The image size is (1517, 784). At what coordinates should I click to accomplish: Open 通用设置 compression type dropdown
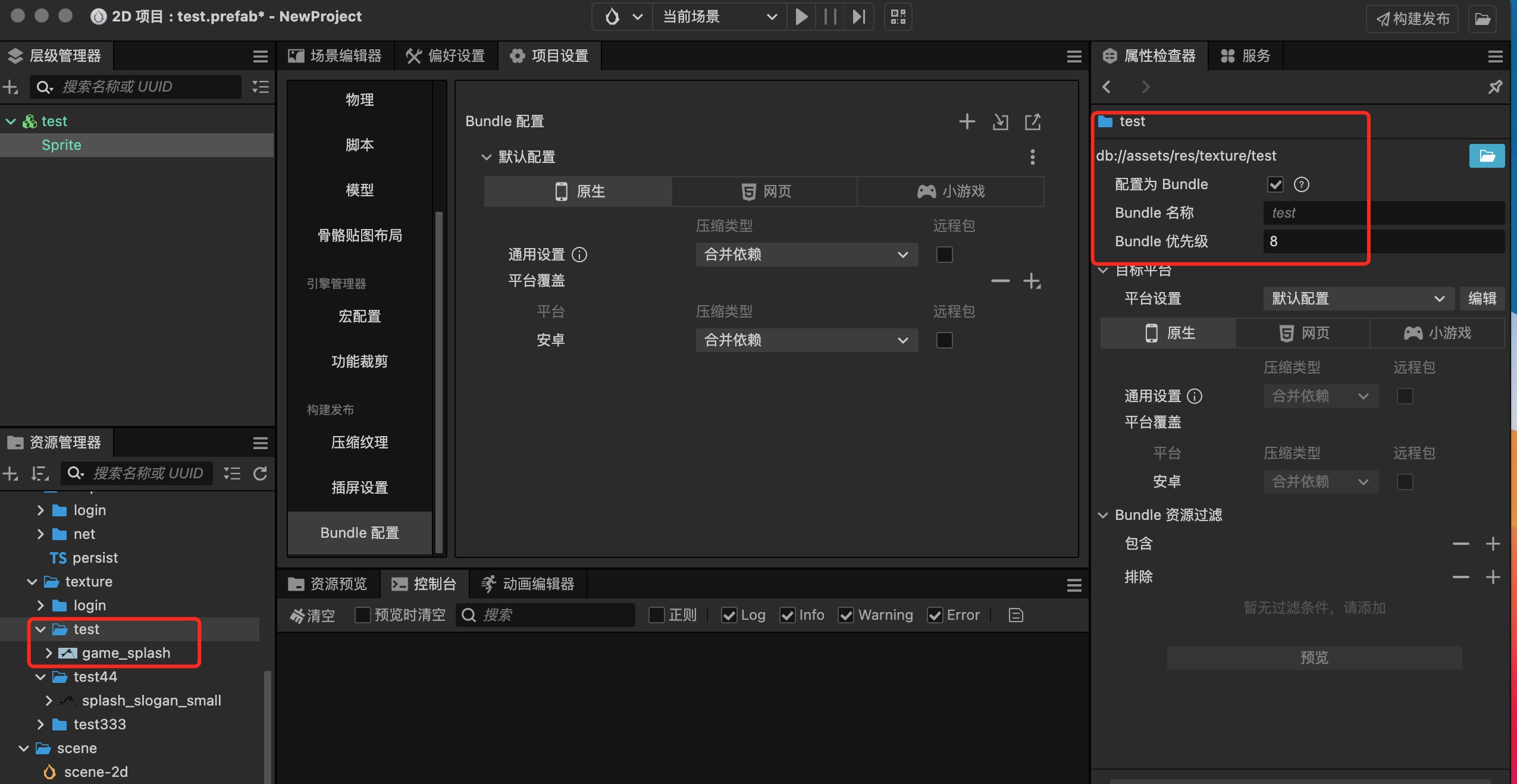coord(806,255)
